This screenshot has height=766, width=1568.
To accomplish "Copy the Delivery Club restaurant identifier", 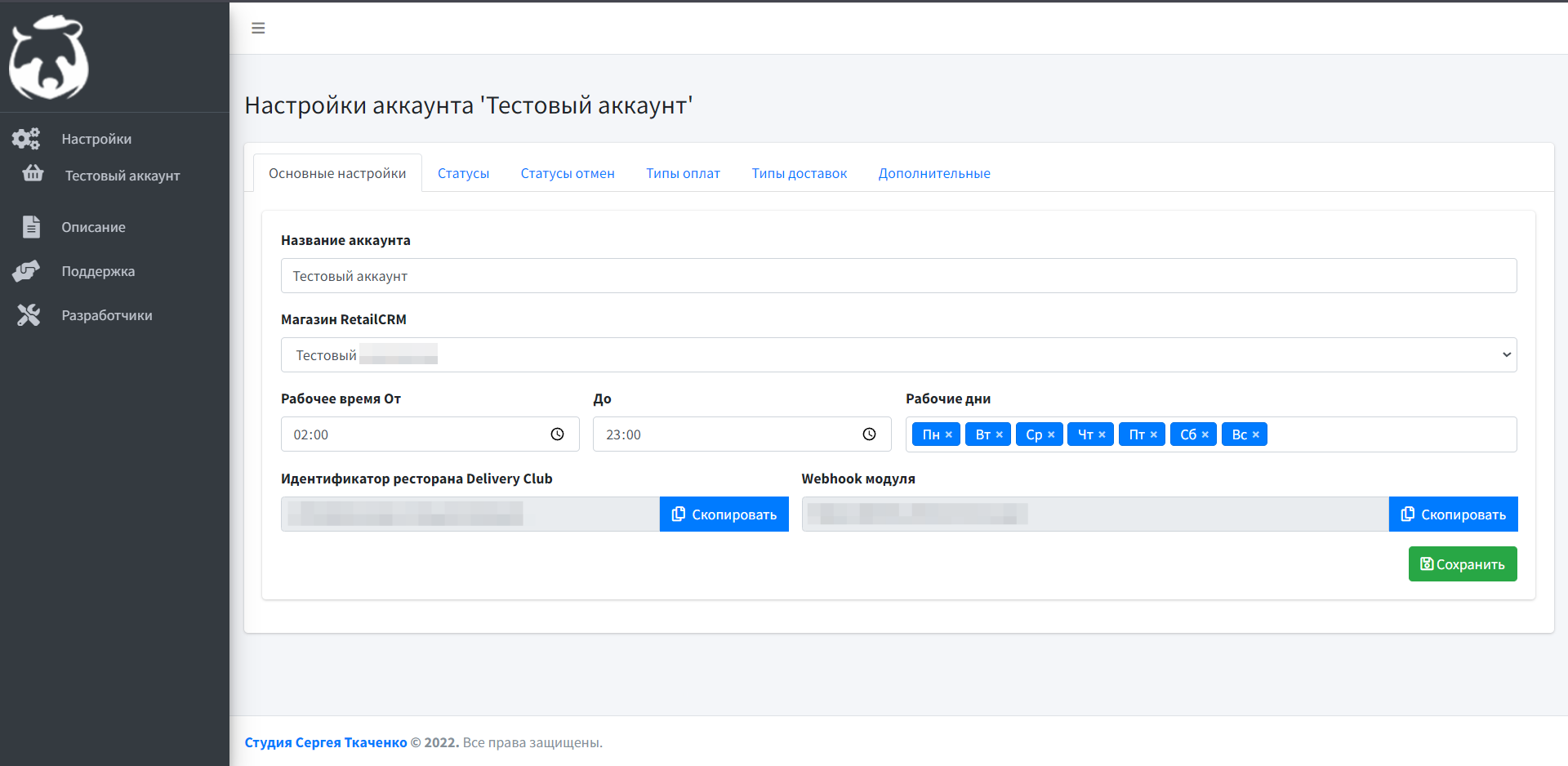I will click(724, 514).
